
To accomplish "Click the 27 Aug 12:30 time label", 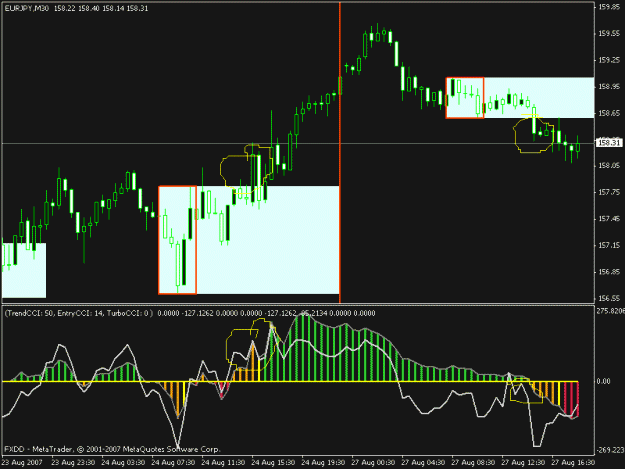I will click(523, 463).
